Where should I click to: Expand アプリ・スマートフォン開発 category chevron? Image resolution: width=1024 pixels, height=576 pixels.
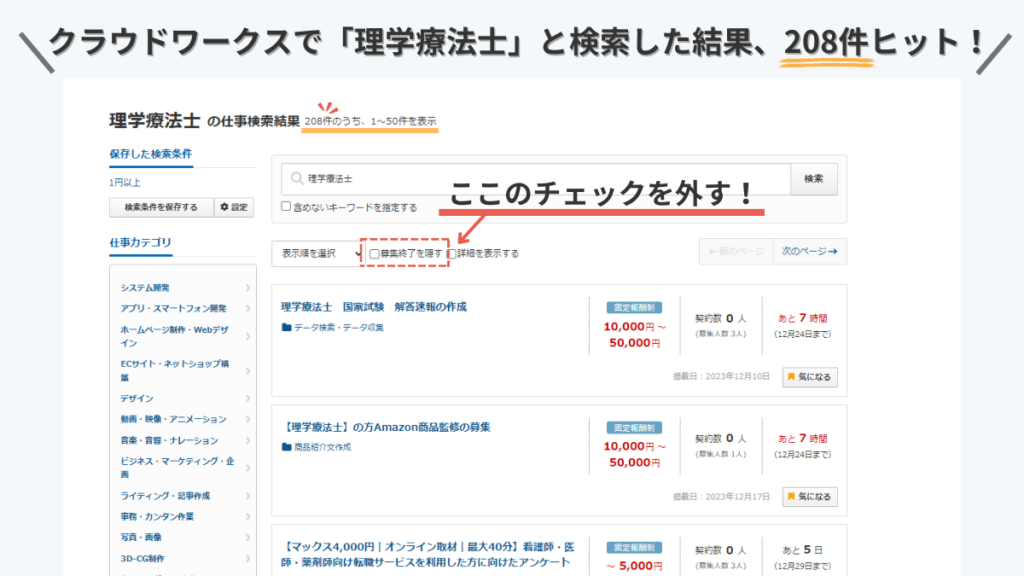click(248, 308)
